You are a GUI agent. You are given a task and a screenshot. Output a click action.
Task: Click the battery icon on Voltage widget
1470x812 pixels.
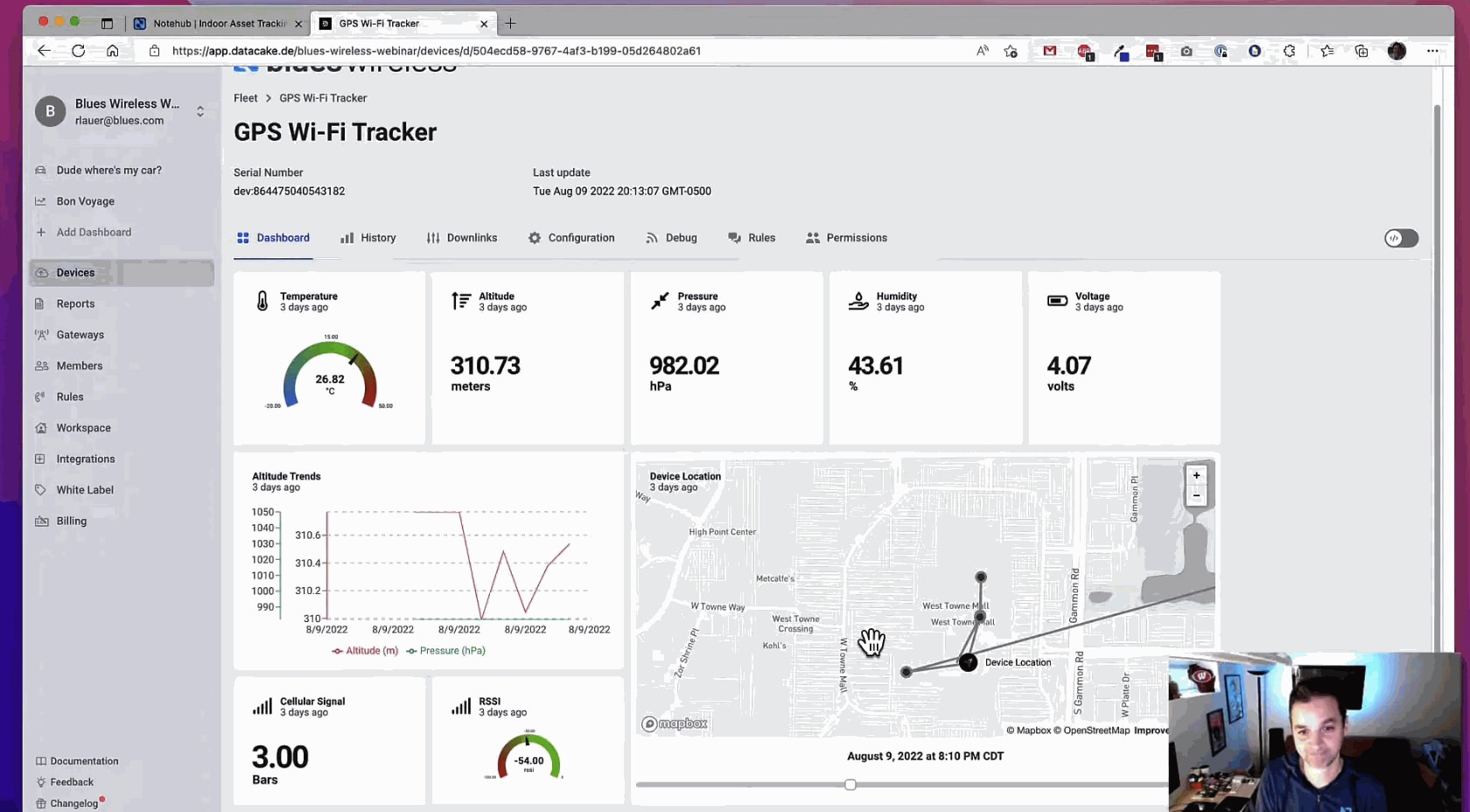pyautogui.click(x=1057, y=301)
